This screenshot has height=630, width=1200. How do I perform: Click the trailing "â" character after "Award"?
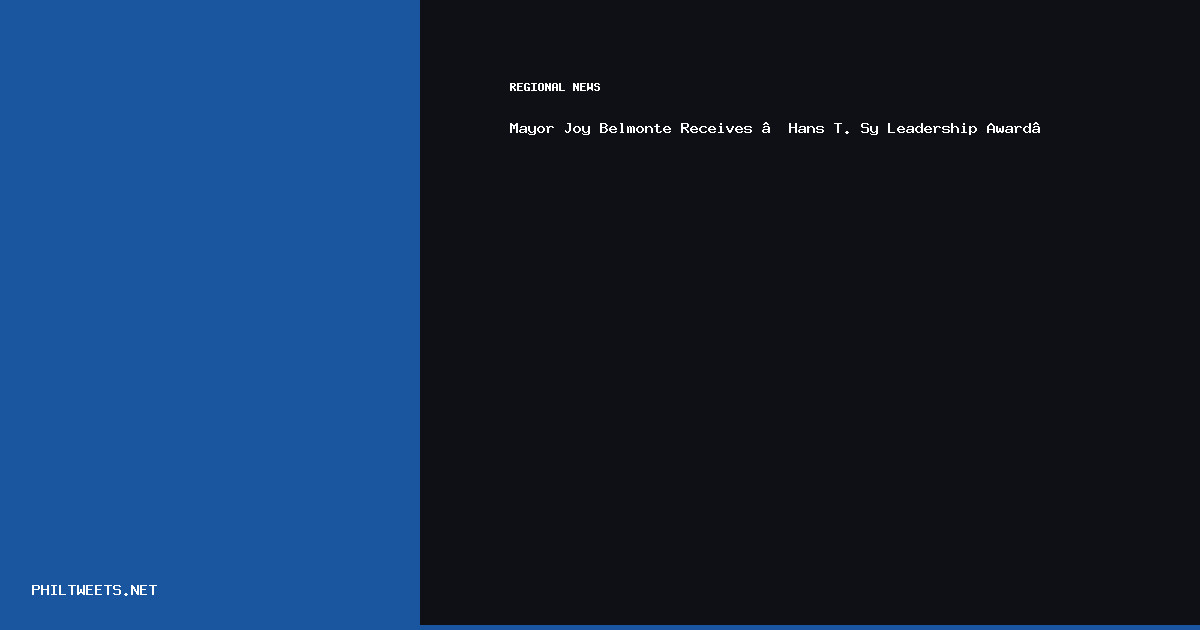[1036, 128]
